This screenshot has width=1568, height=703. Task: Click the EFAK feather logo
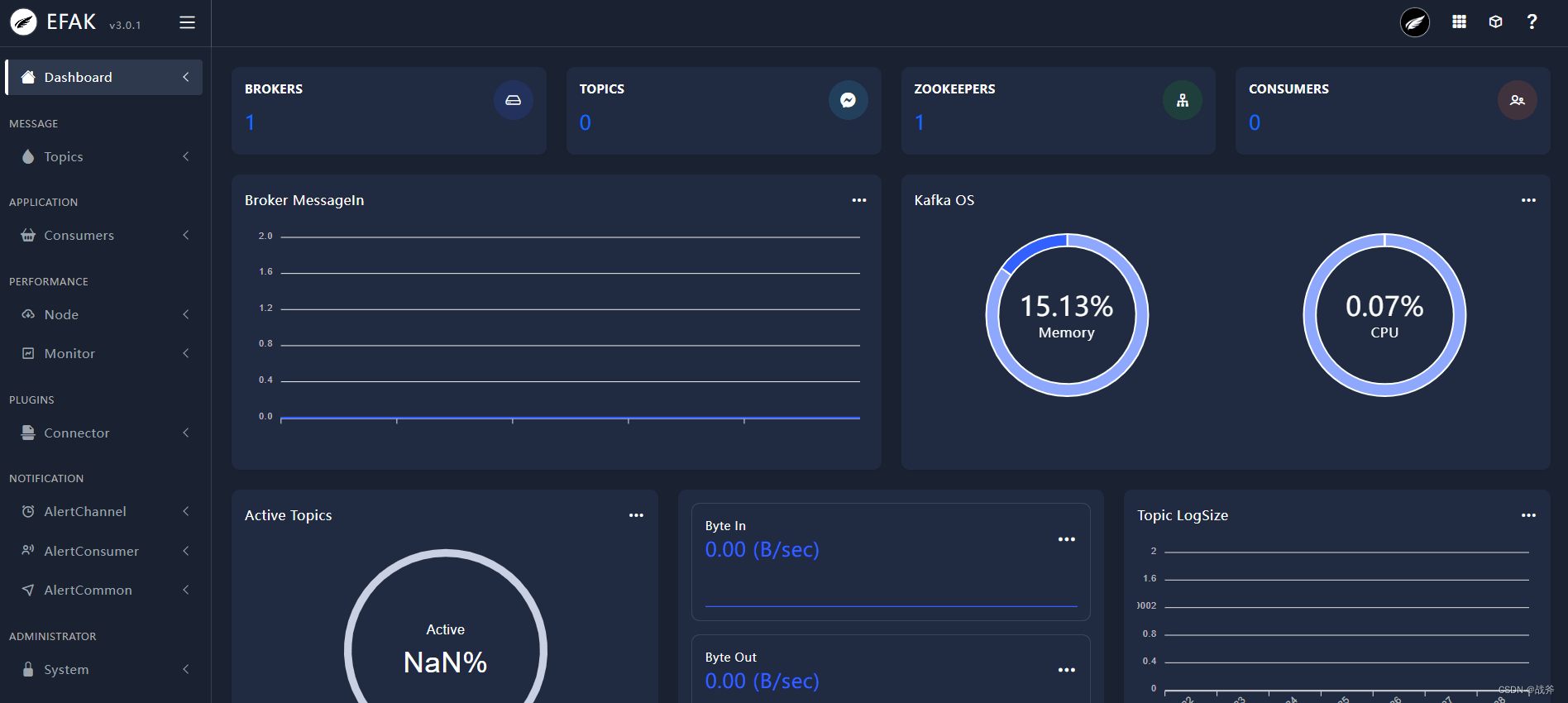23,22
